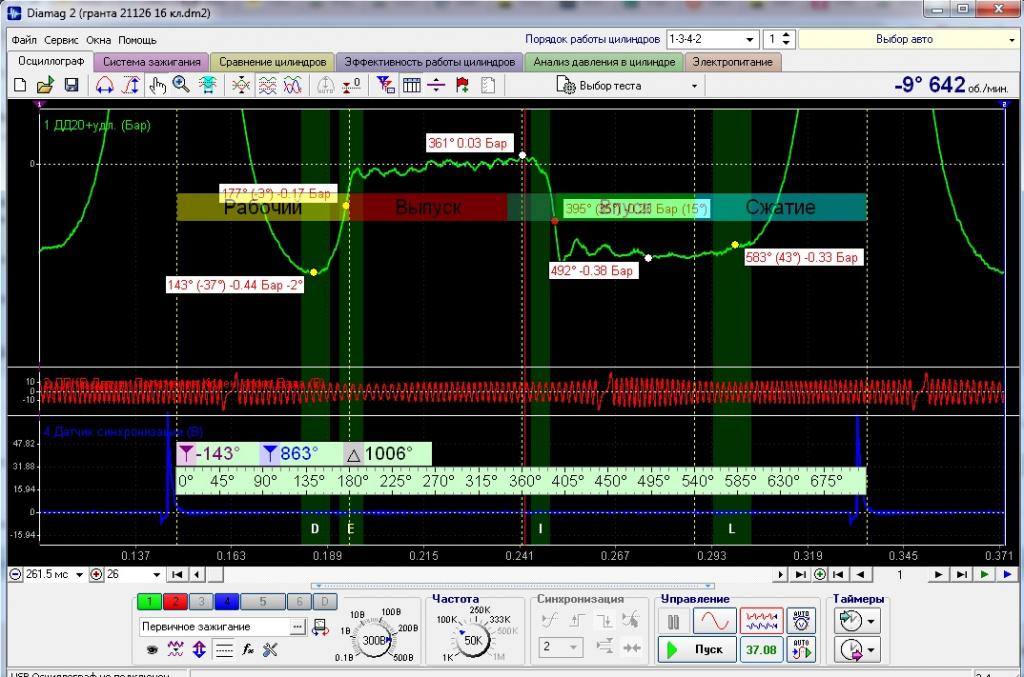Switch to Анализ давления в цилиндре tab
Screen dimensions: 1024x677
(x=604, y=62)
